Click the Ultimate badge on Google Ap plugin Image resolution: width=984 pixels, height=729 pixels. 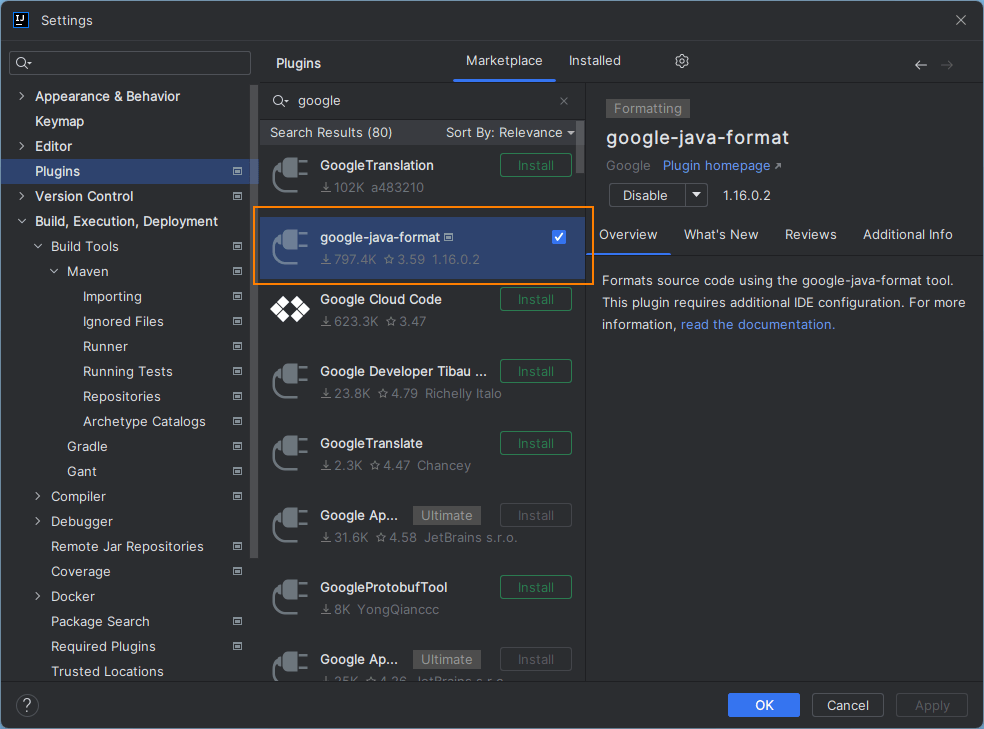tap(446, 515)
